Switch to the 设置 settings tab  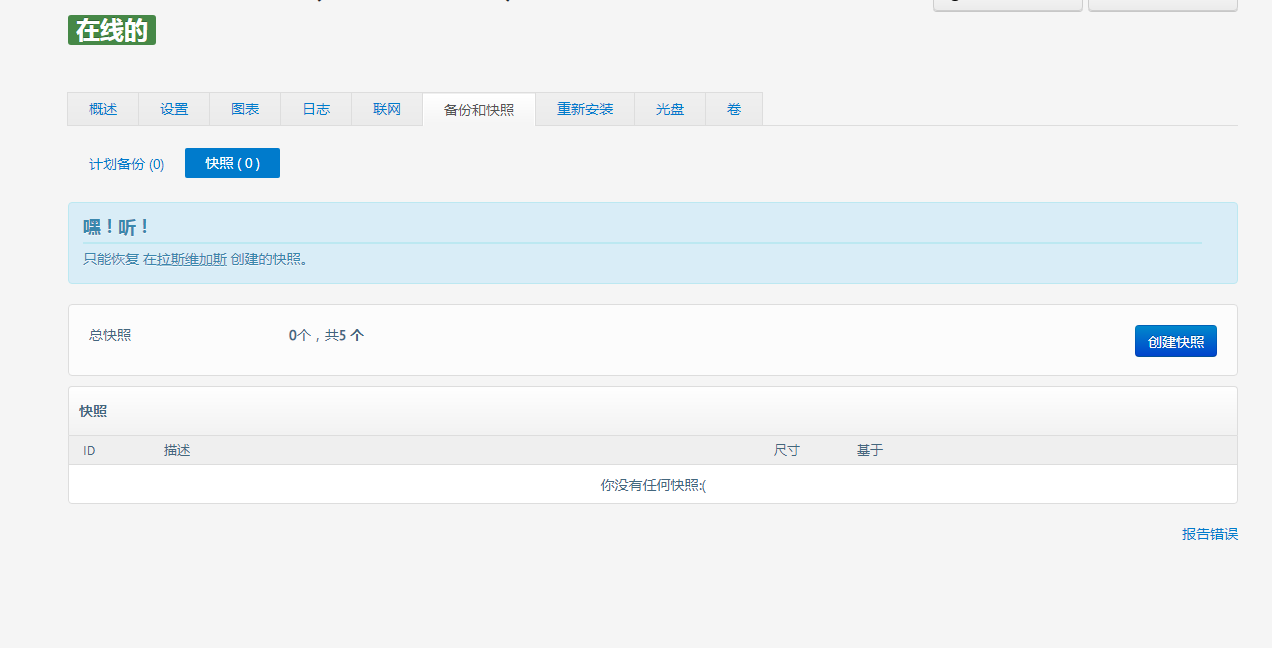[174, 109]
